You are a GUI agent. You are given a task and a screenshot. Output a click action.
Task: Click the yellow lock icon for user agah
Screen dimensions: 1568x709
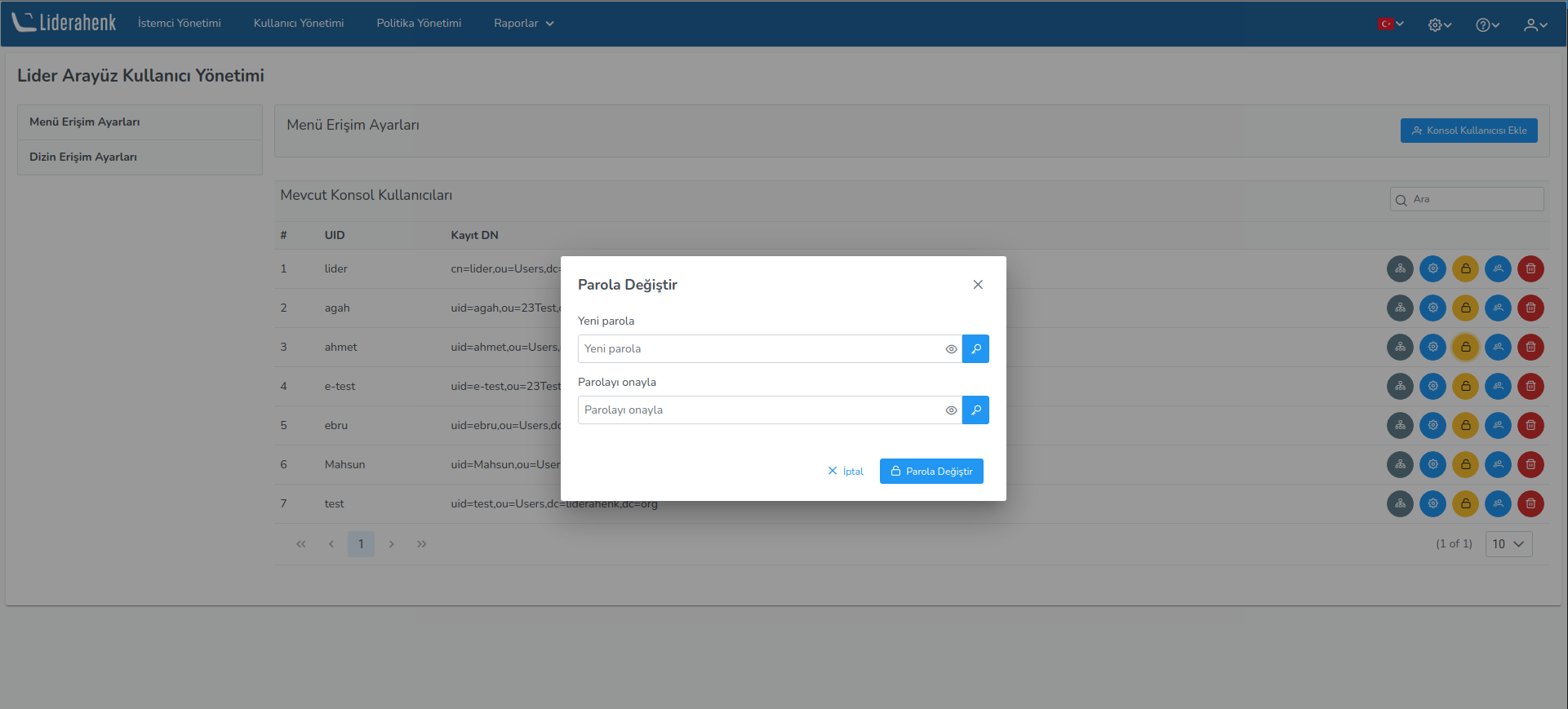pos(1465,308)
